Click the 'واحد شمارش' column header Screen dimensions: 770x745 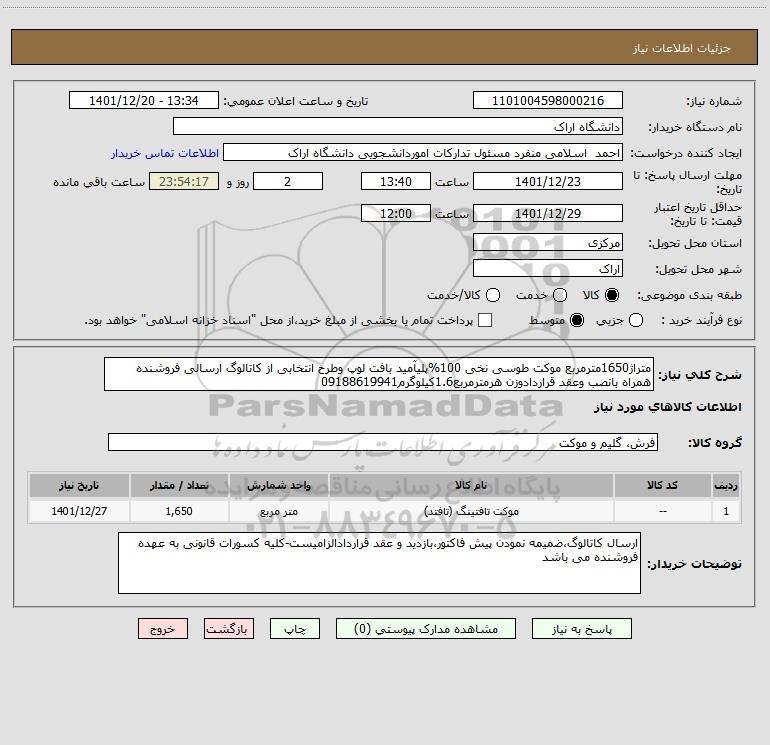coord(278,485)
